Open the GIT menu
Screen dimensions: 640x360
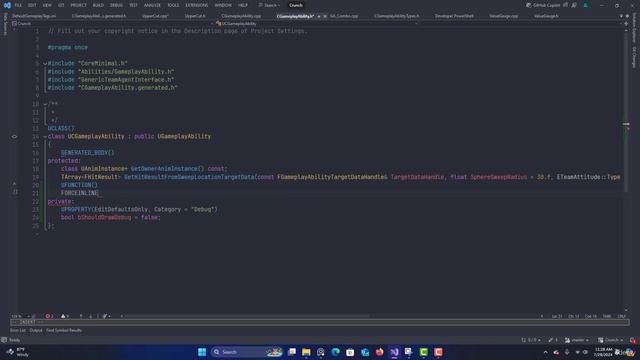61,5
